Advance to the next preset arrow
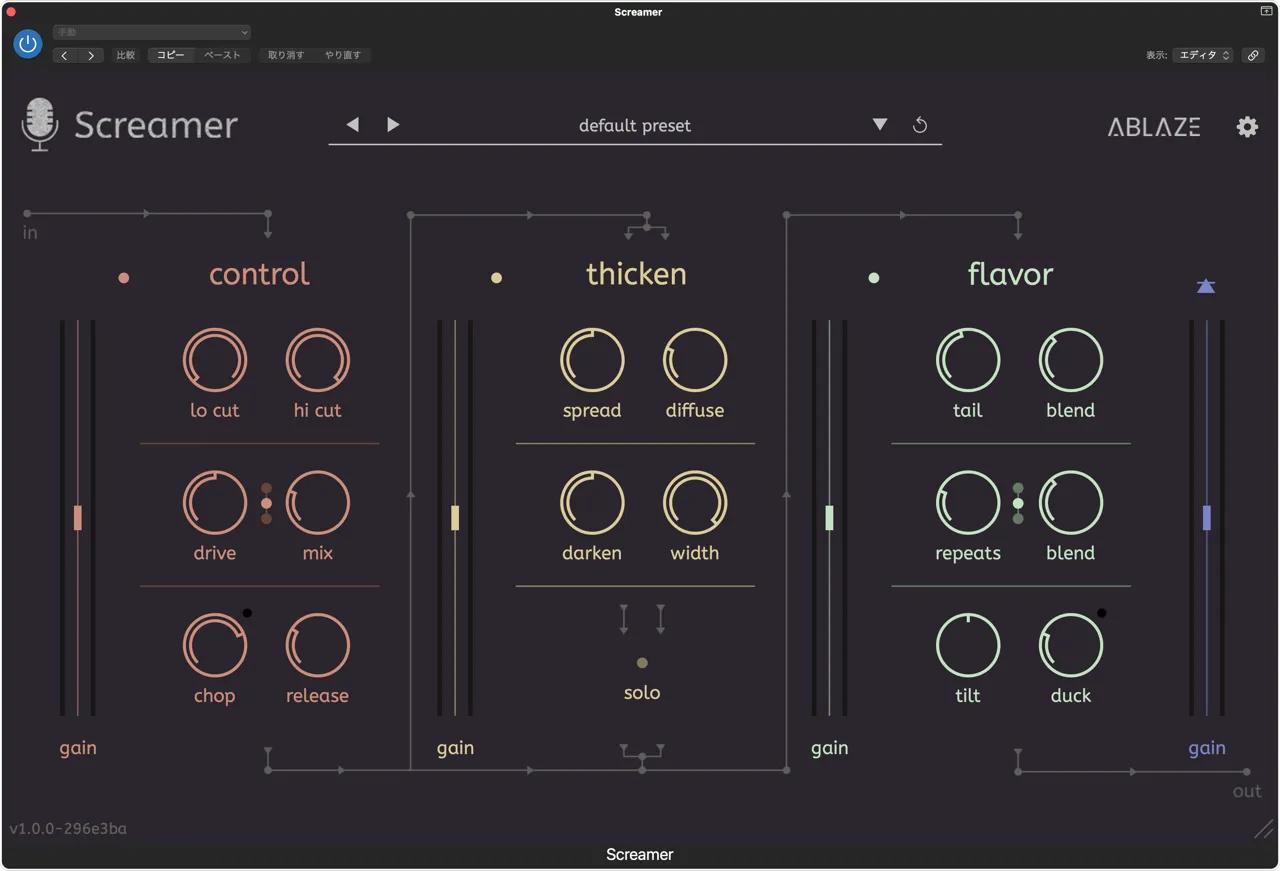1280x871 pixels. pos(393,125)
